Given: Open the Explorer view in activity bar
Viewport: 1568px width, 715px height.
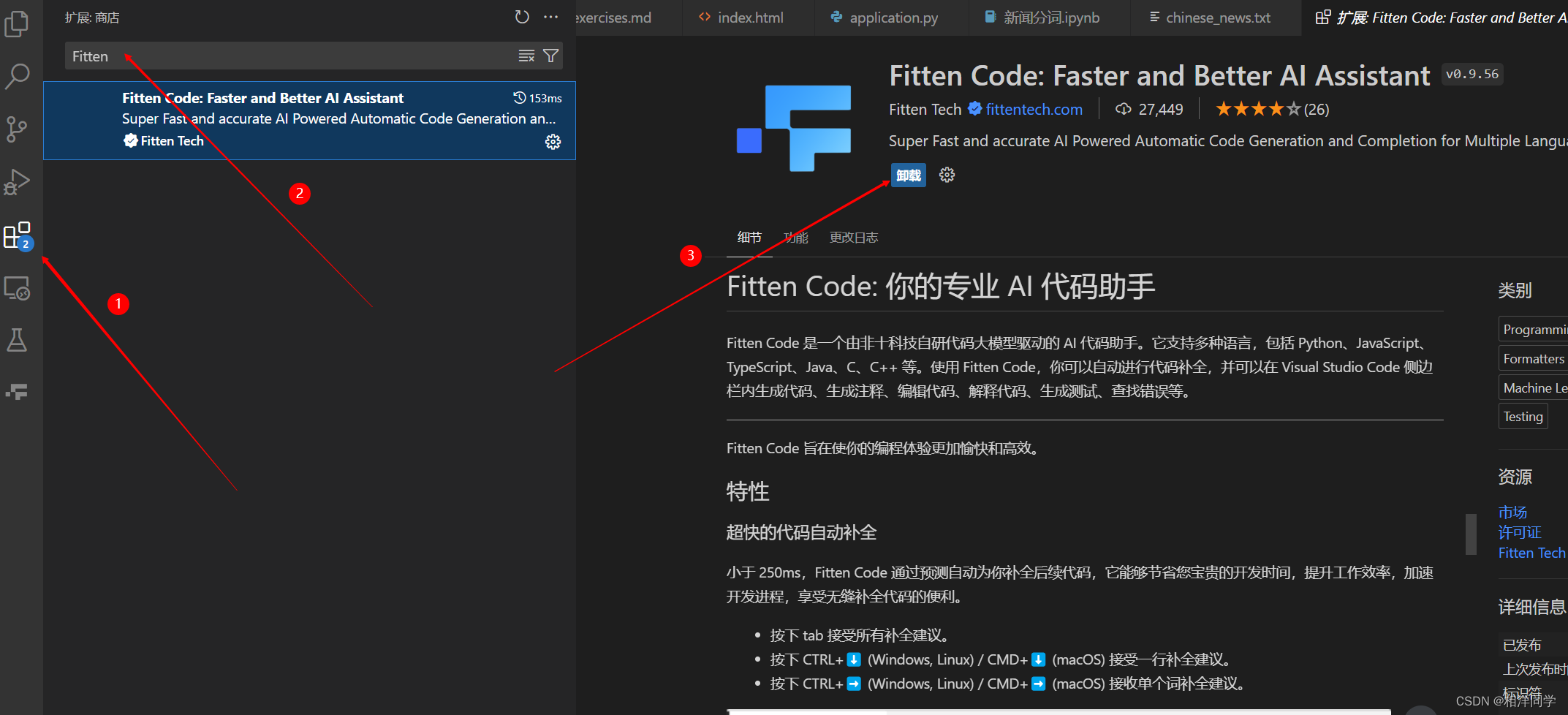Looking at the screenshot, I should coord(17,23).
